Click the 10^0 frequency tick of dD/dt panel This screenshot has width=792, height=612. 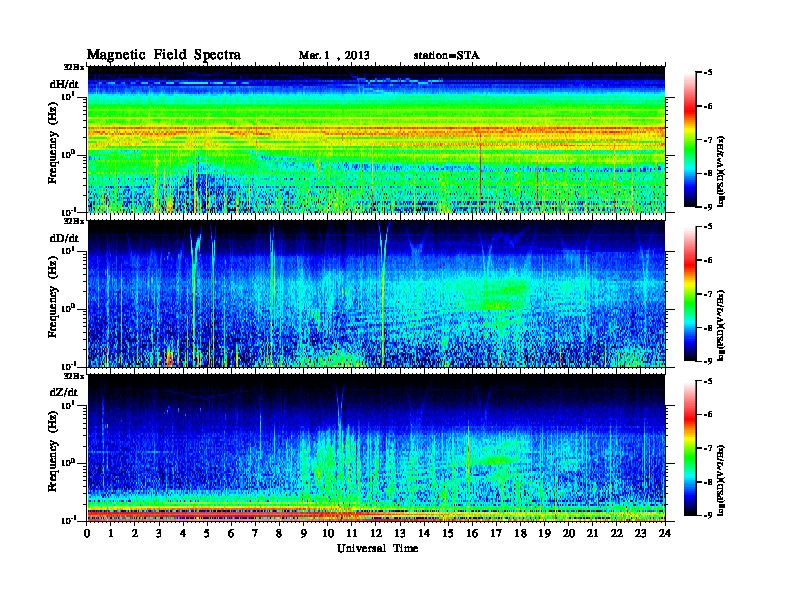click(68, 308)
